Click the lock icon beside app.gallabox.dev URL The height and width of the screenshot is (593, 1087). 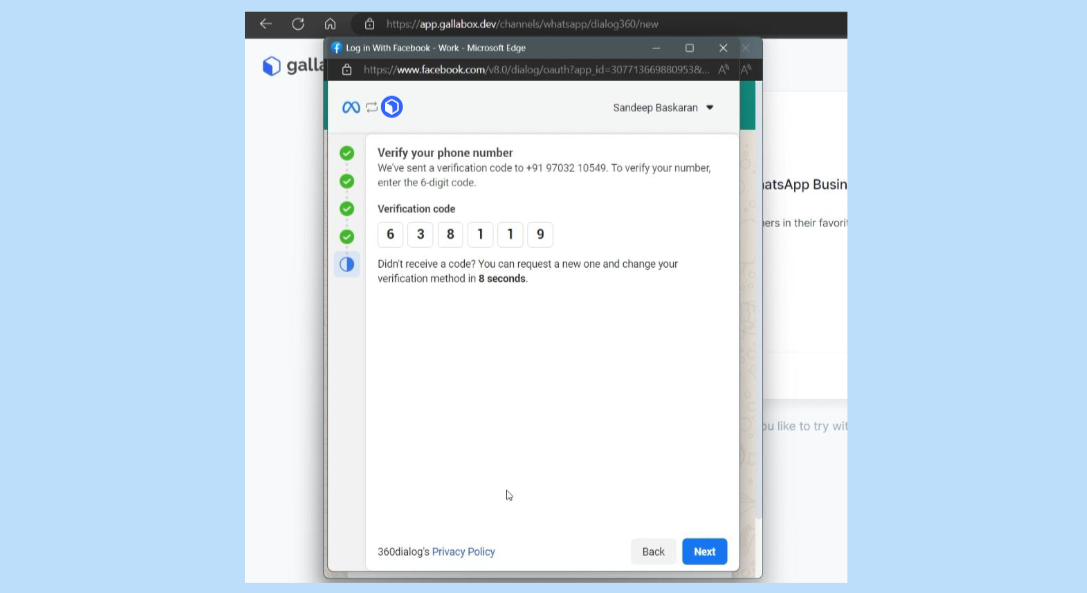pos(369,24)
